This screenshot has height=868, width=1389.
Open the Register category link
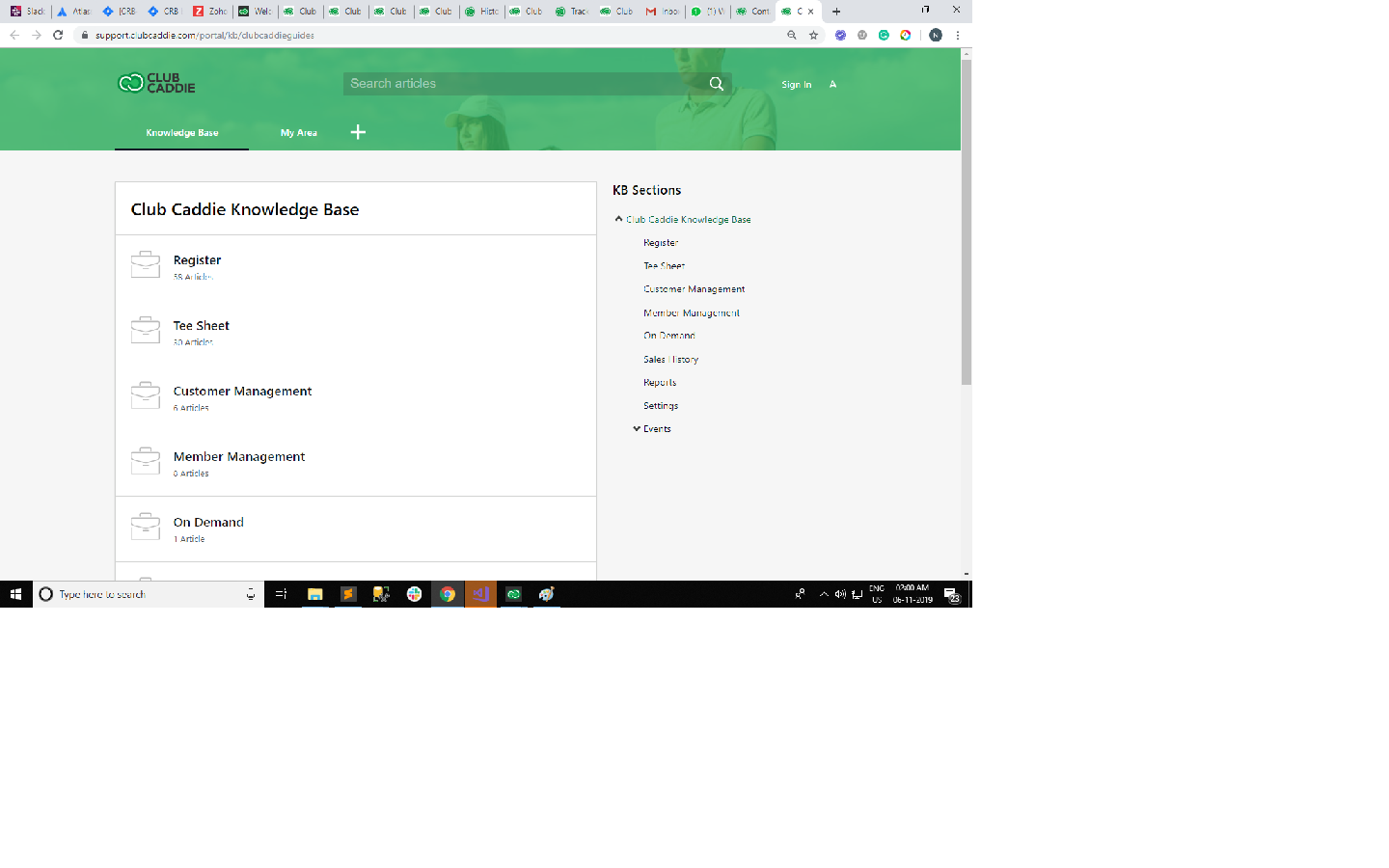pos(197,259)
